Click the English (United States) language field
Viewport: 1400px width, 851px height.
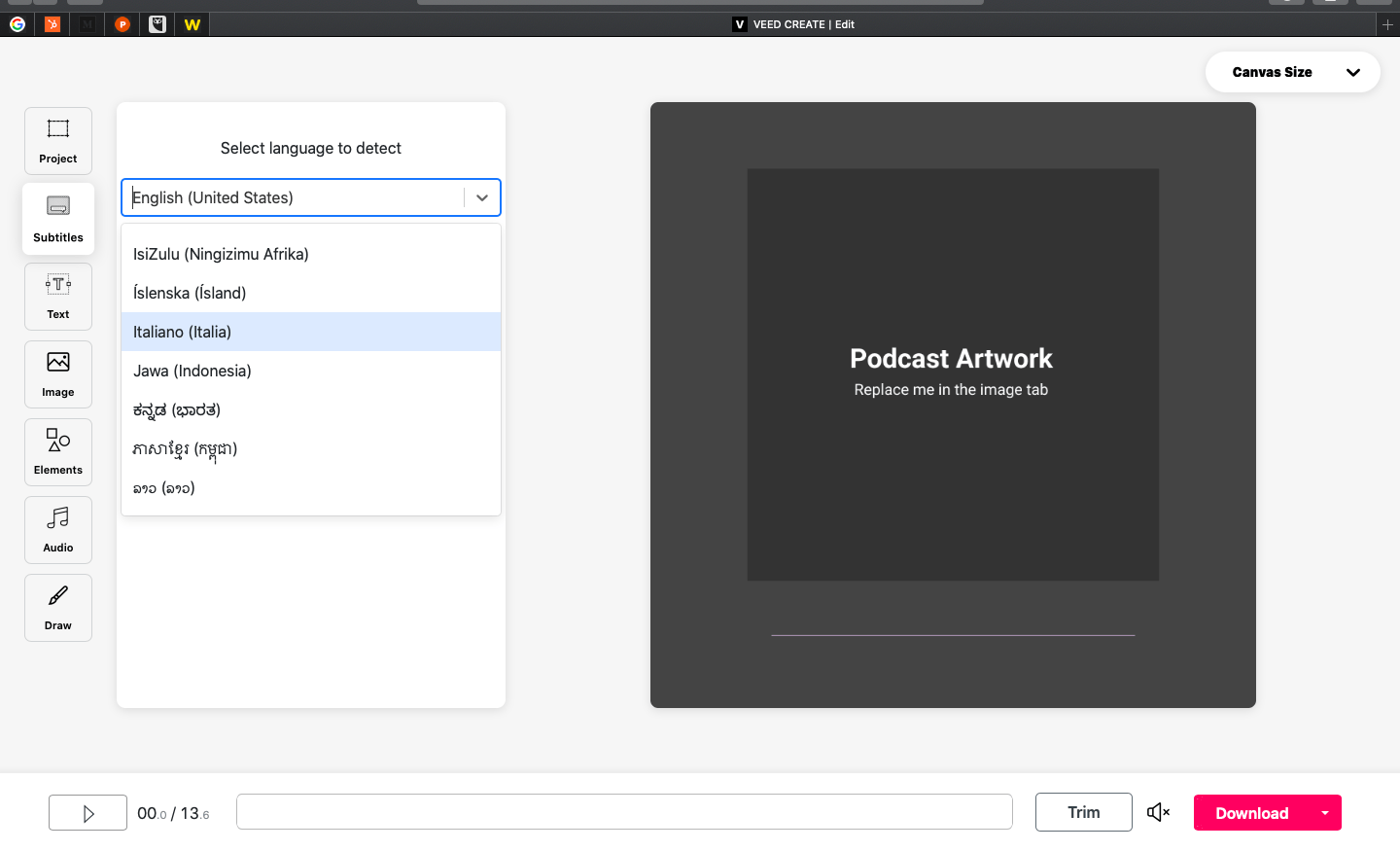292,197
